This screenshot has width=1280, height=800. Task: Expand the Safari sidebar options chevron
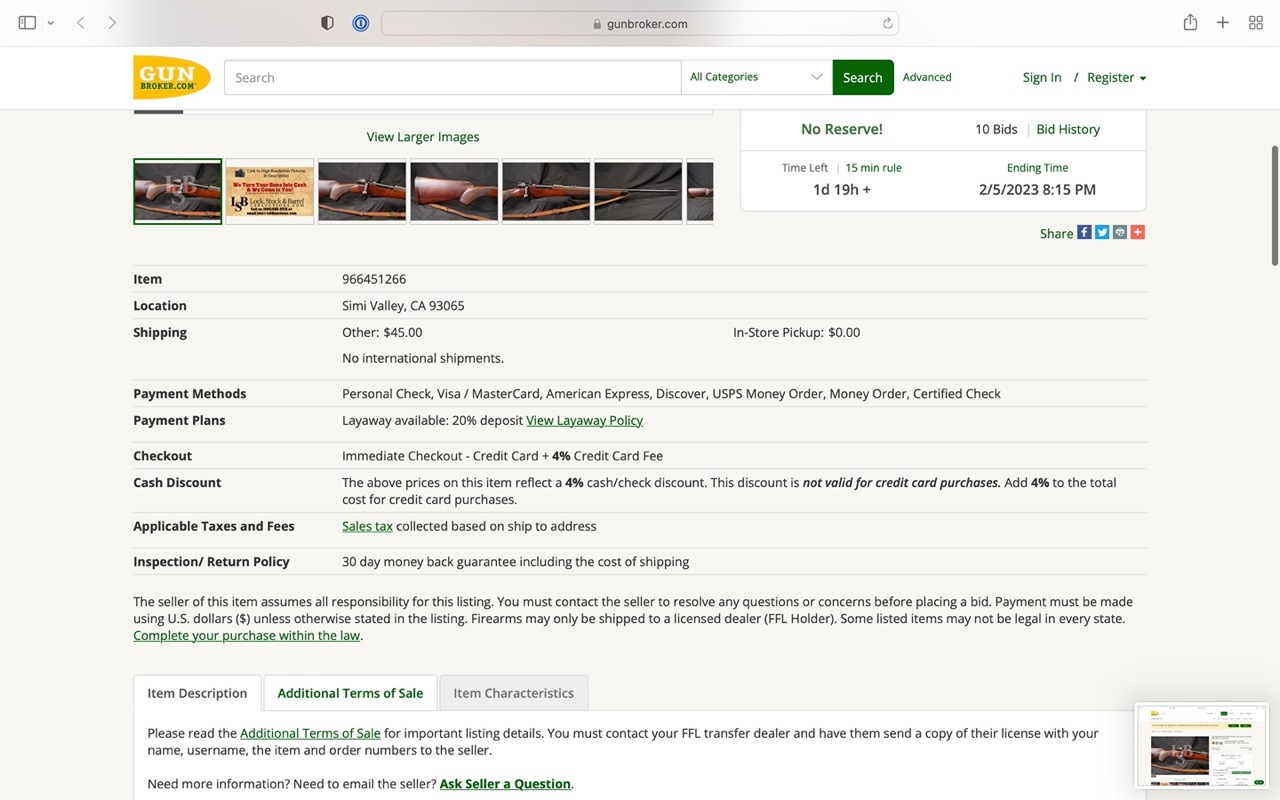(50, 23)
